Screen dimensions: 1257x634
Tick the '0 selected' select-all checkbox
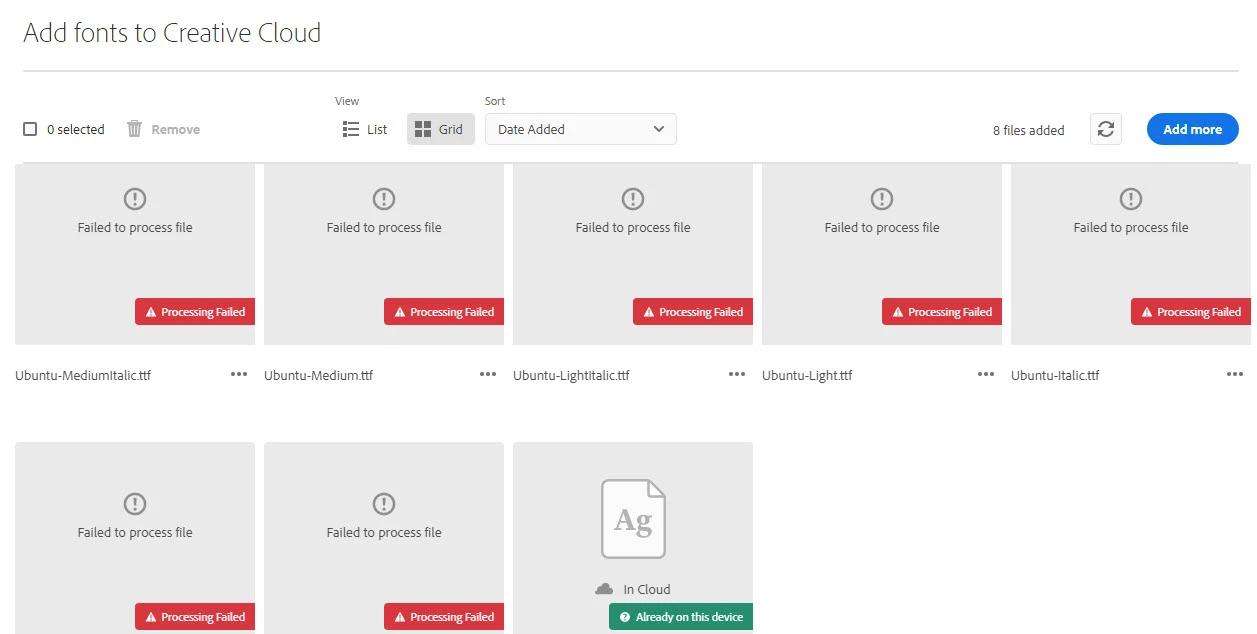[30, 129]
